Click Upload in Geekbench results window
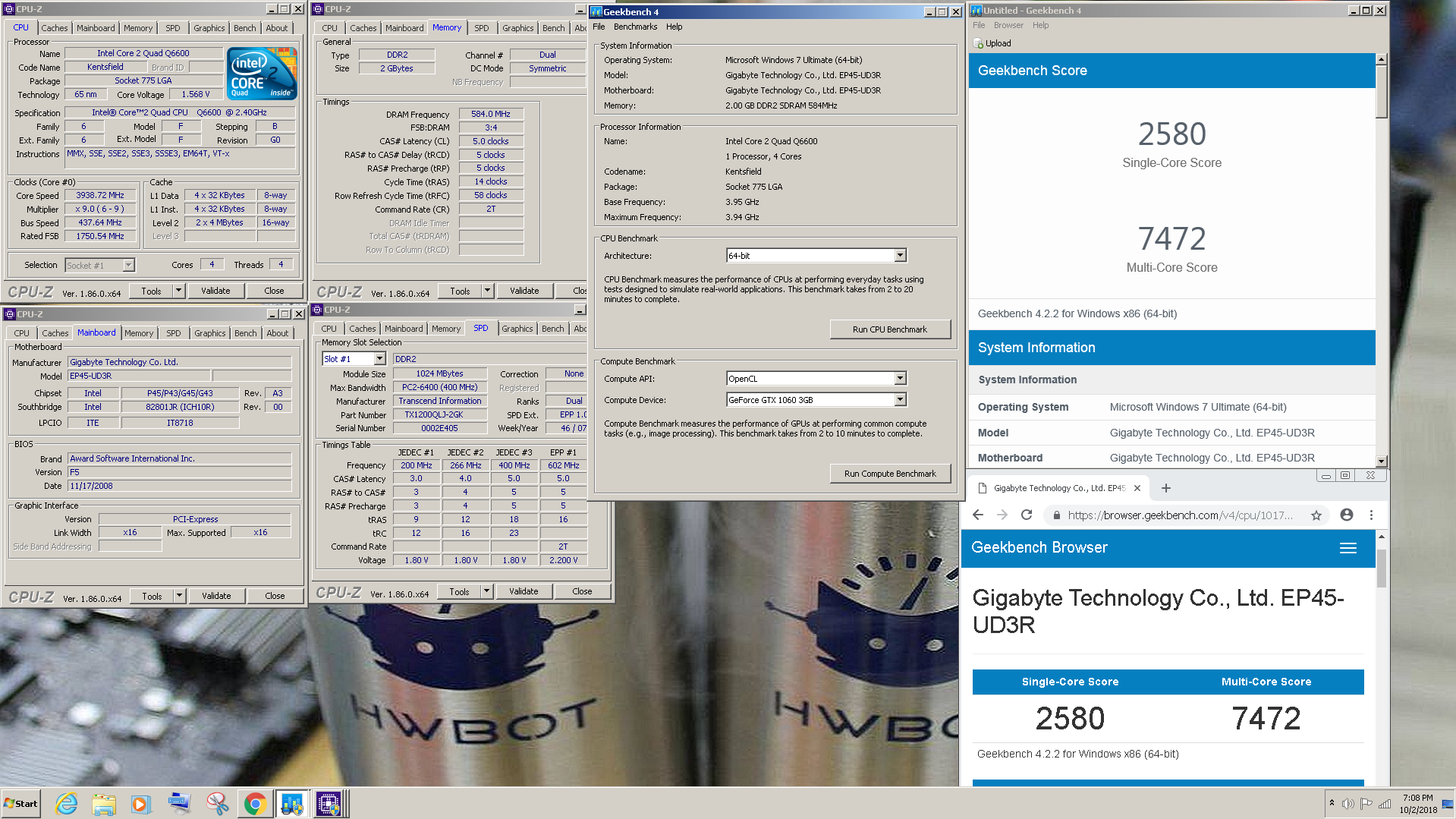1456x819 pixels. coord(992,43)
